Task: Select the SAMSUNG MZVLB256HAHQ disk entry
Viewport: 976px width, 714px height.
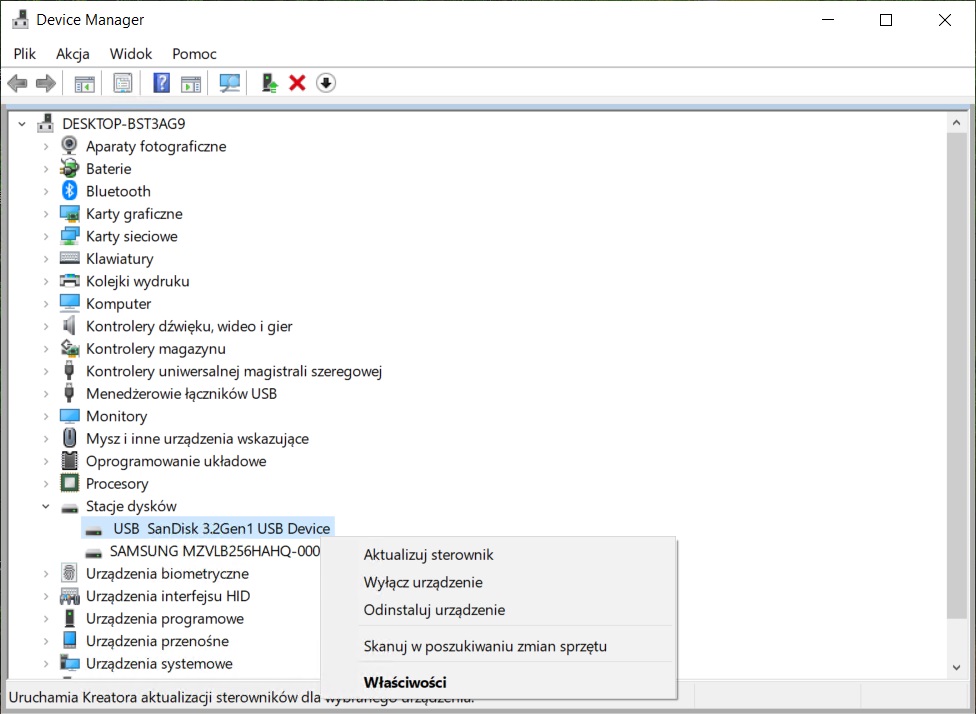Action: [x=214, y=551]
